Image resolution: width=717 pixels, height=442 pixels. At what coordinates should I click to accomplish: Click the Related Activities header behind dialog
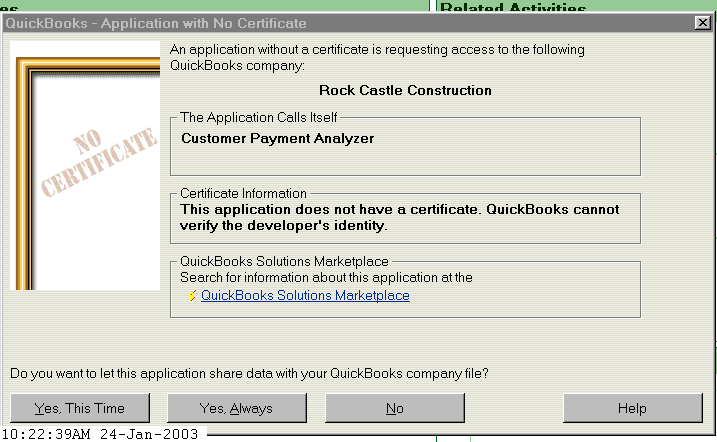[x=513, y=7]
